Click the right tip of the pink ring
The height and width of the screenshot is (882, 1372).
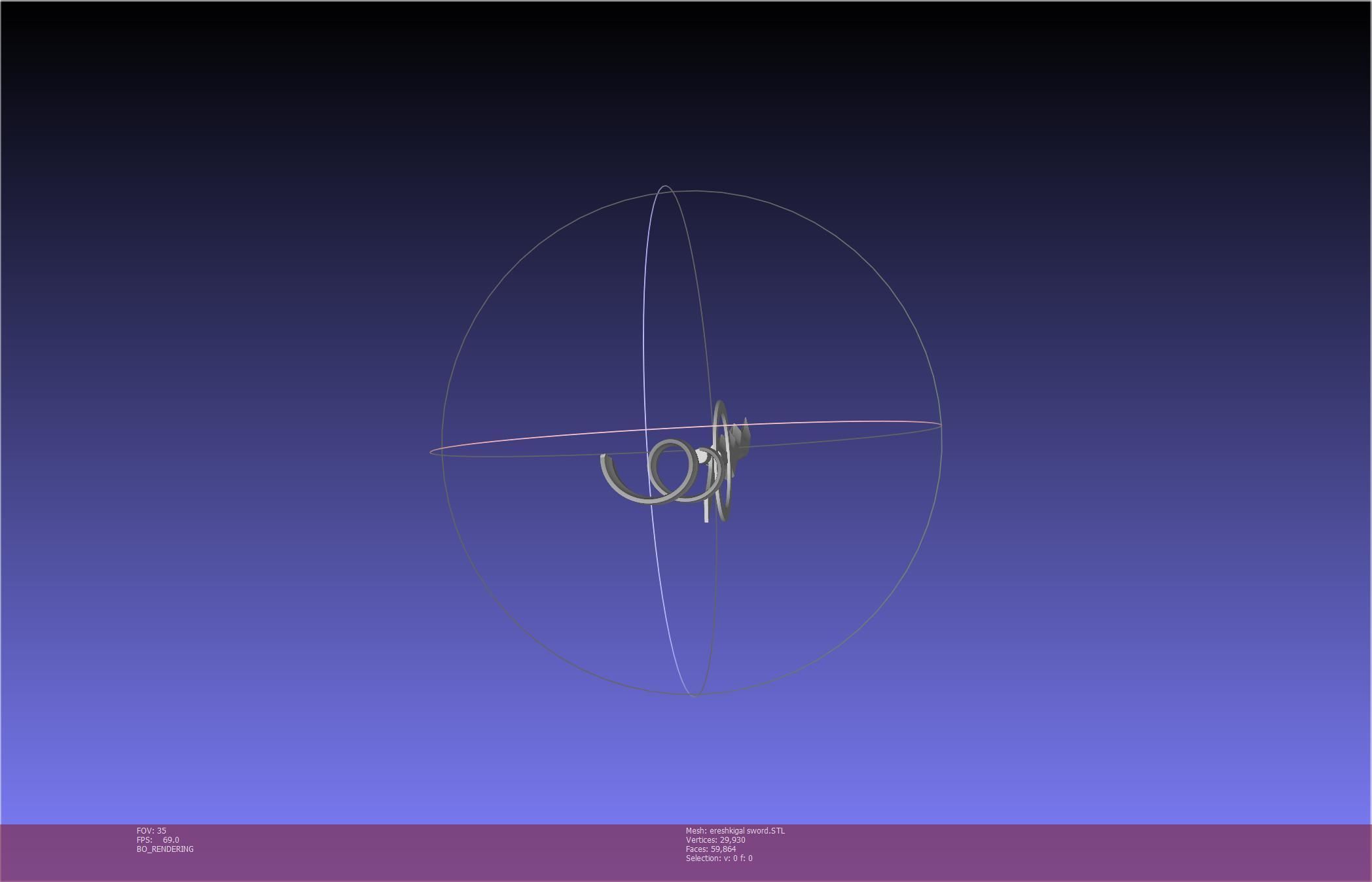tap(940, 425)
